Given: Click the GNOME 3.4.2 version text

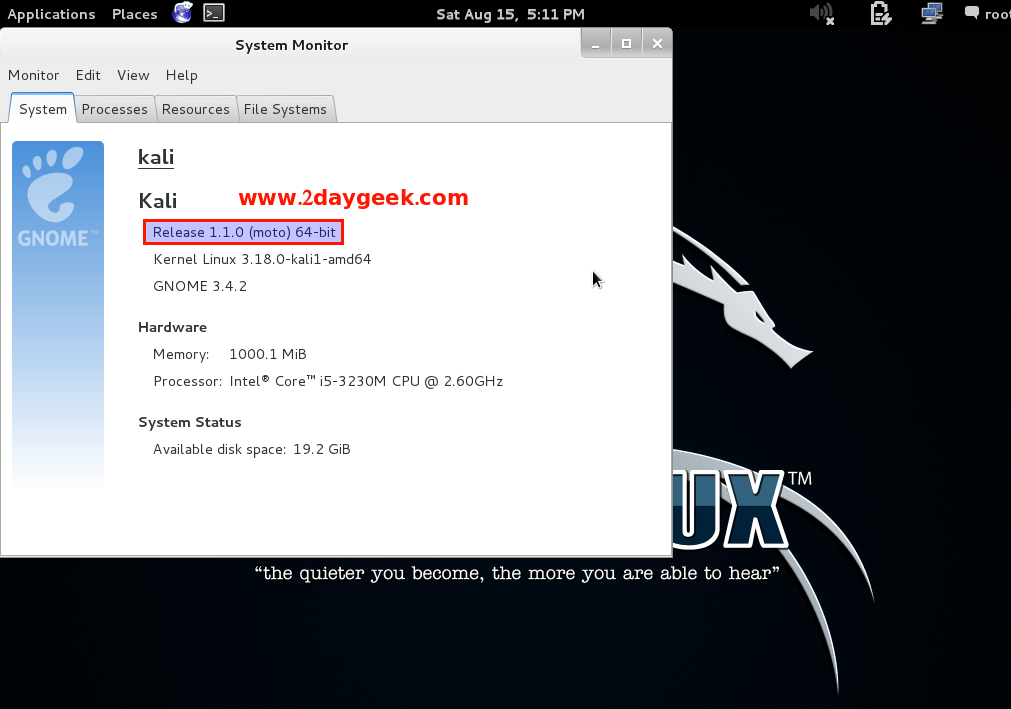Looking at the screenshot, I should (x=200, y=286).
